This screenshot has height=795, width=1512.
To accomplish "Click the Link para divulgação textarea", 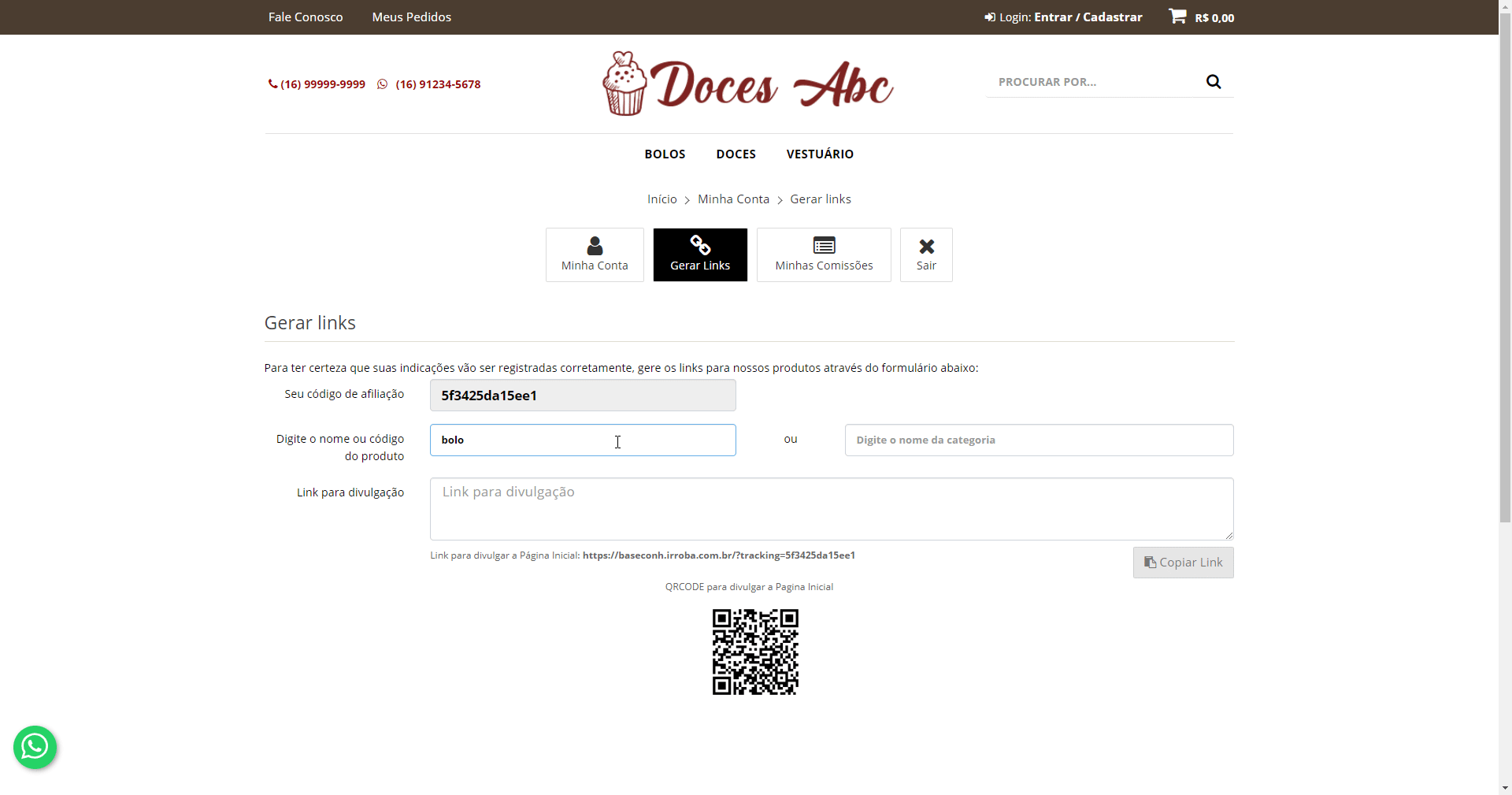I will tap(832, 509).
